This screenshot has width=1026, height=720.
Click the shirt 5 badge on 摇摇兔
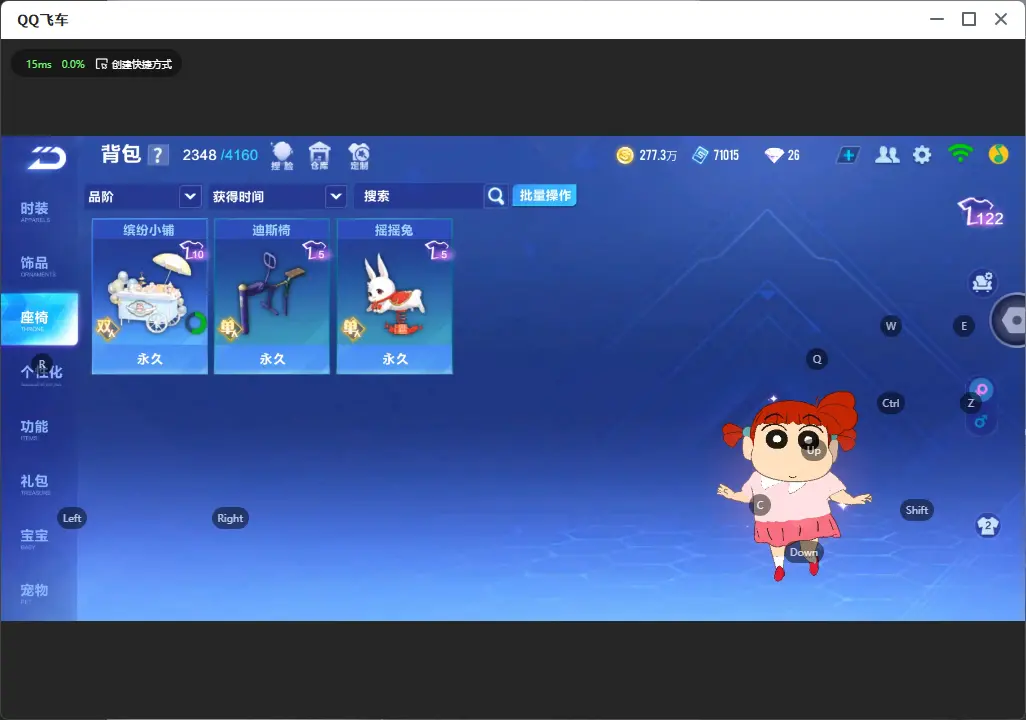tap(437, 250)
